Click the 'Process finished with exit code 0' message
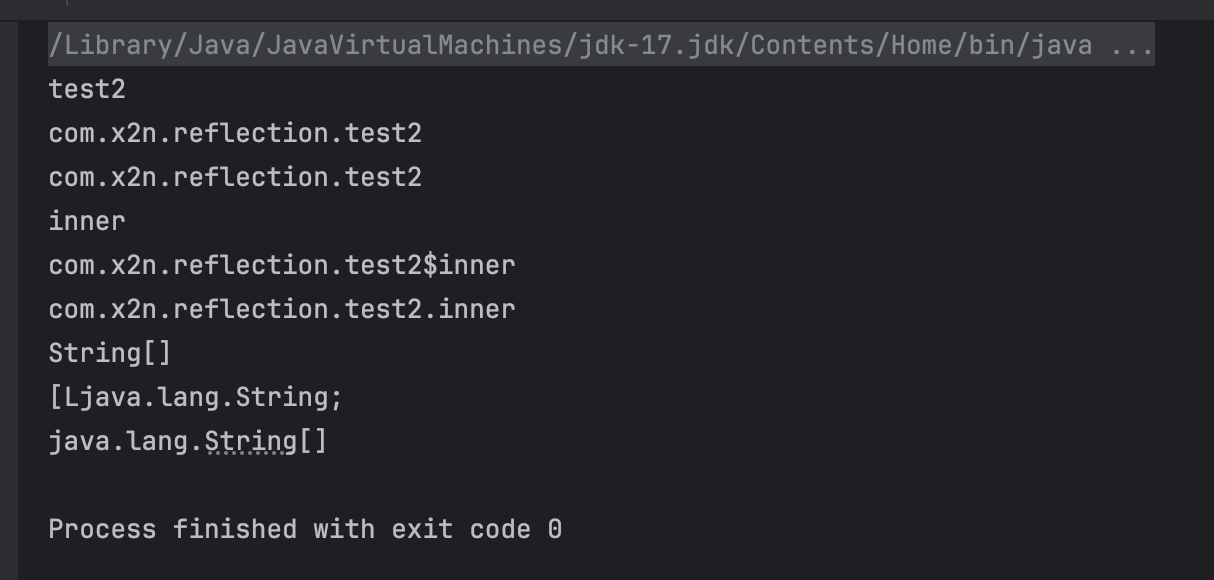The height and width of the screenshot is (580, 1214). [x=305, y=529]
